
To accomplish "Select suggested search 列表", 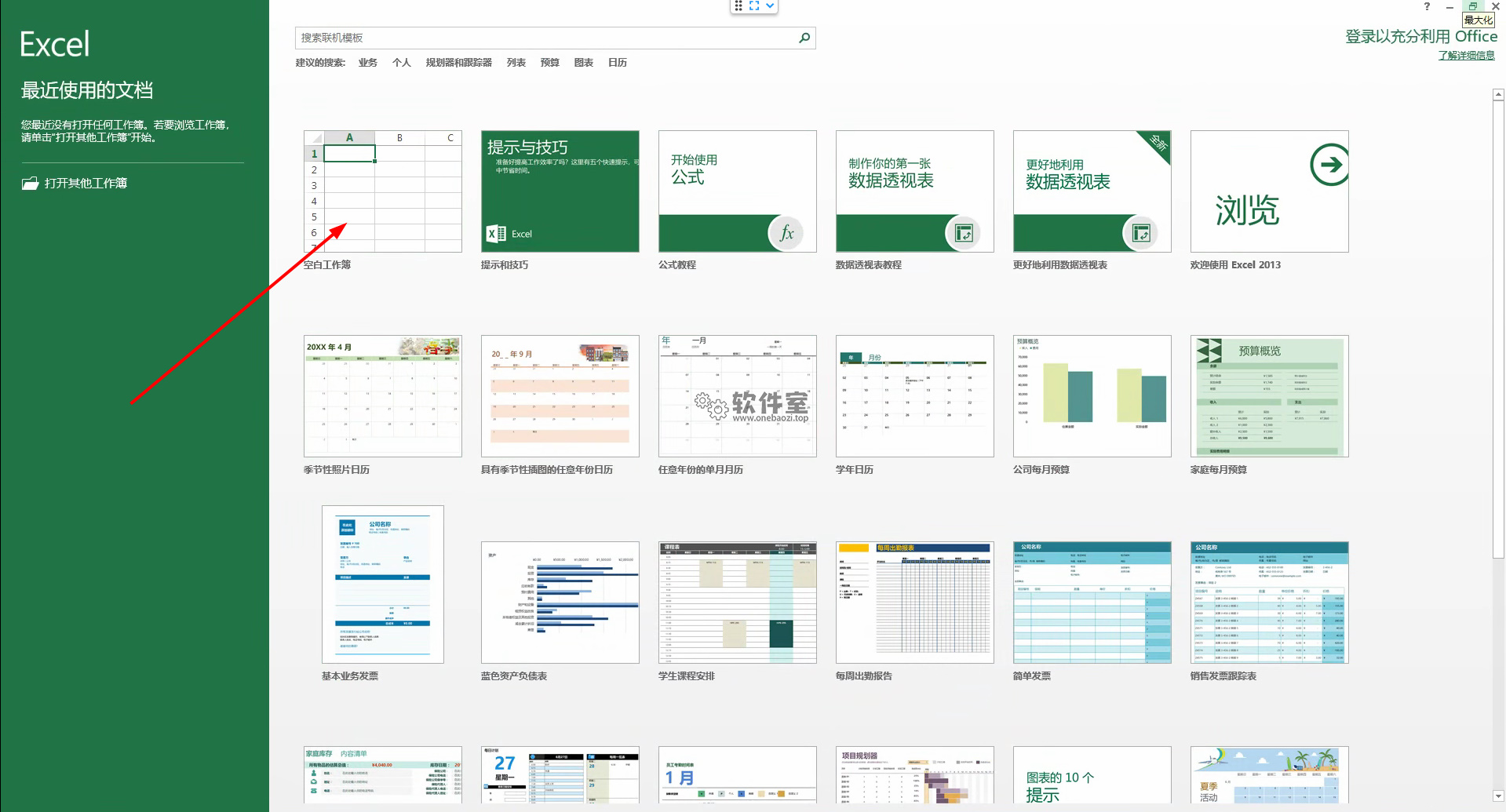I will pyautogui.click(x=516, y=63).
